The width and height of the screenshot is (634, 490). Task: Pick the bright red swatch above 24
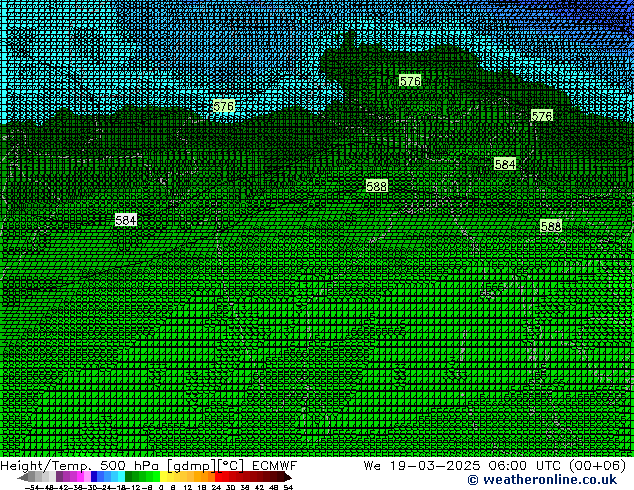click(218, 476)
